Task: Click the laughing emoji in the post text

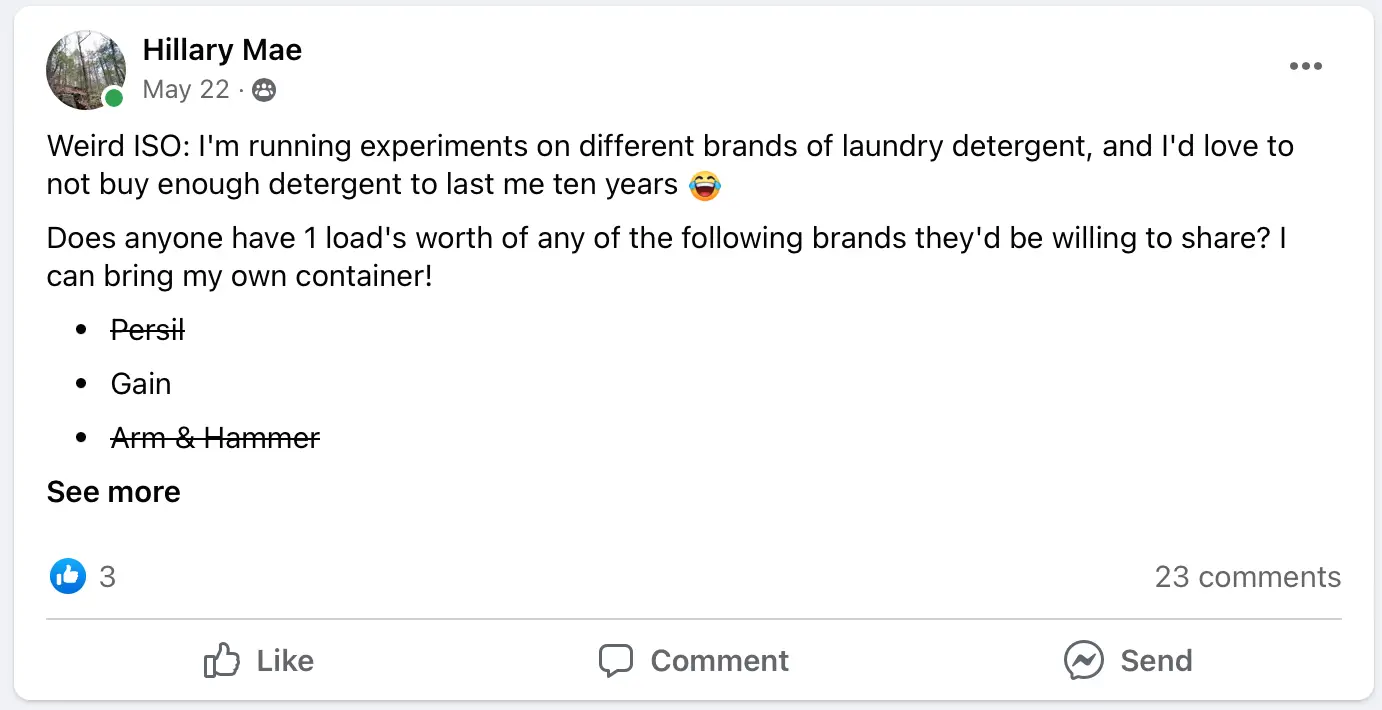Action: click(704, 186)
